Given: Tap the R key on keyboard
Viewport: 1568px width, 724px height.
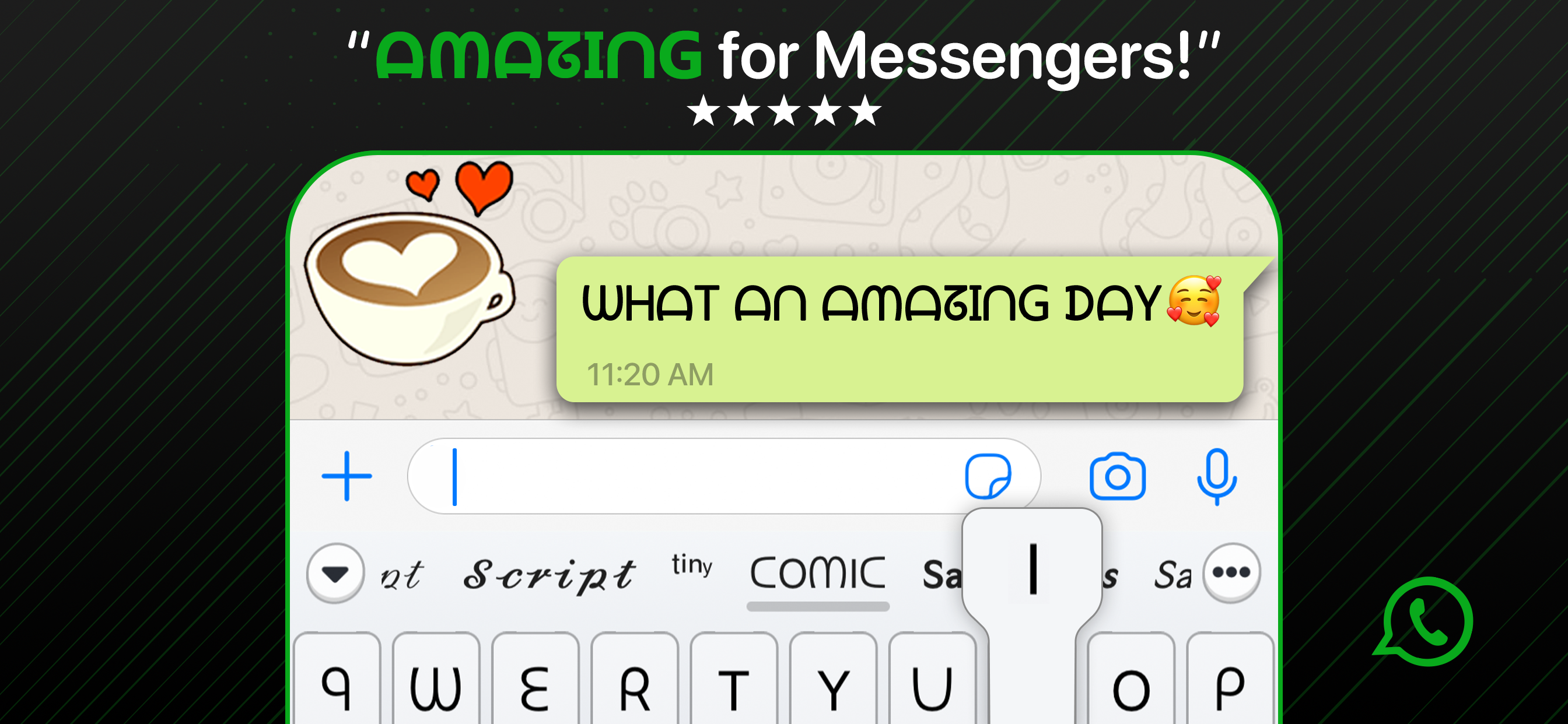Looking at the screenshot, I should [634, 679].
